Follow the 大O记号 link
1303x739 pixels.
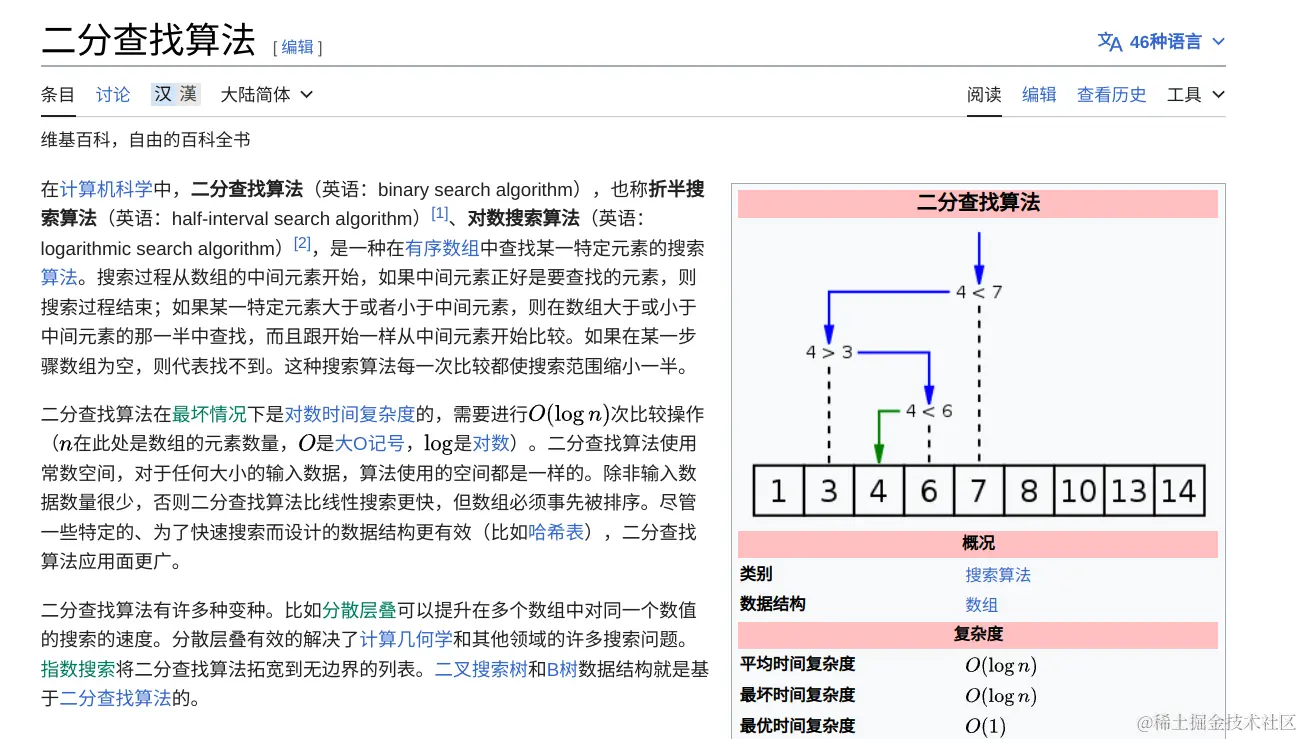pos(370,443)
